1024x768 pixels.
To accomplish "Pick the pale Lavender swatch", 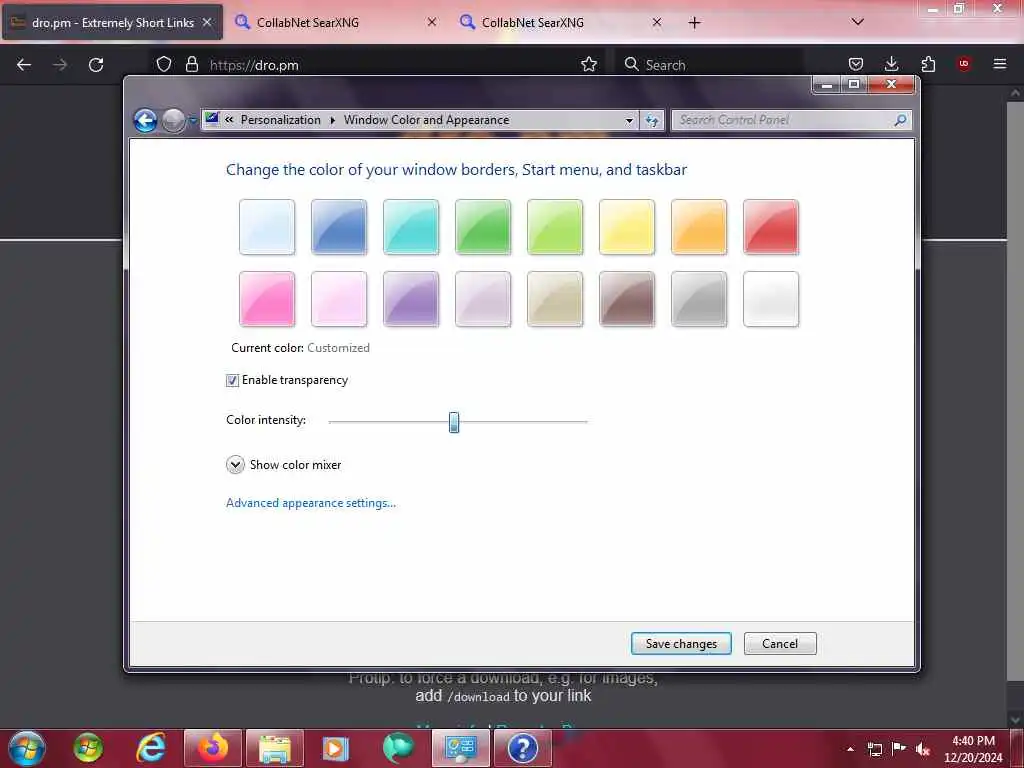I will tap(483, 298).
